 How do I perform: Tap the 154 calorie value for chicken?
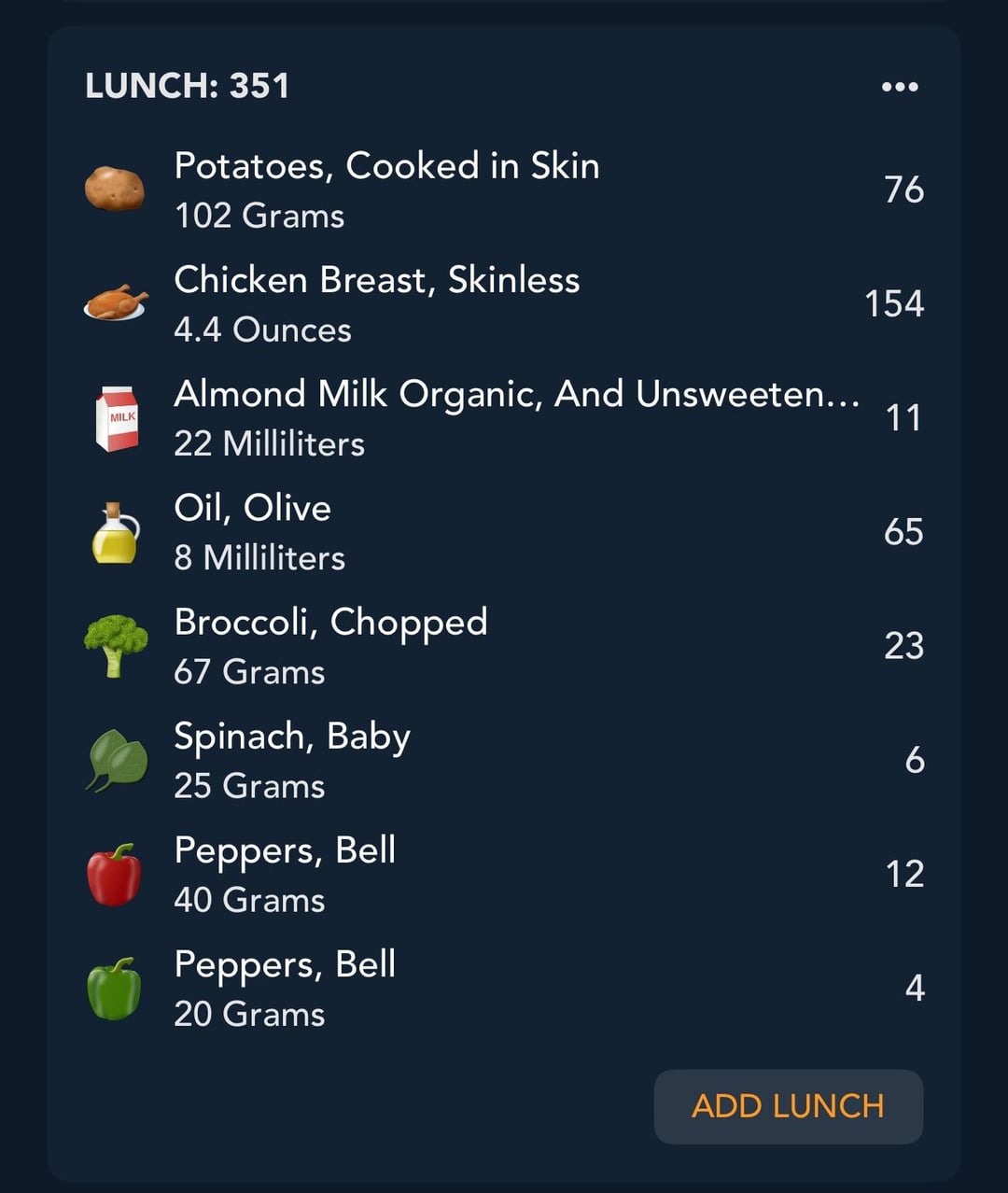tap(894, 303)
